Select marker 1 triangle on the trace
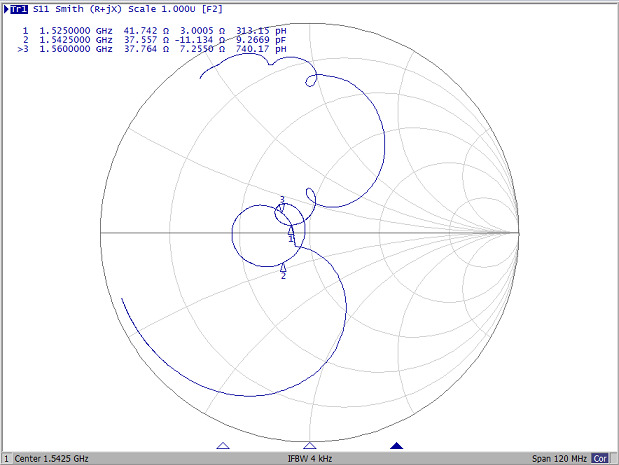The width and height of the screenshot is (619, 465). 291,229
